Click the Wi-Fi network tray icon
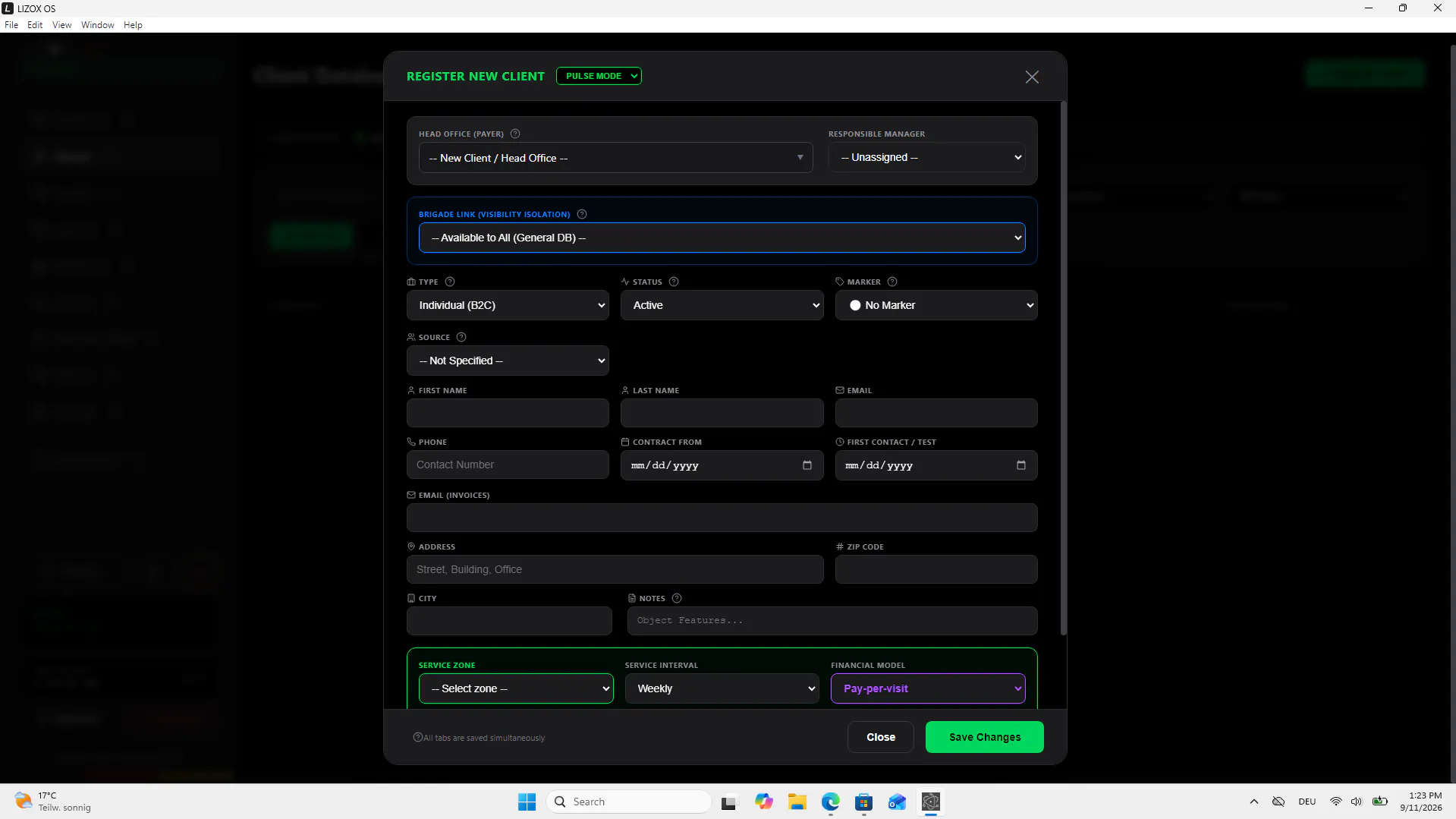This screenshot has height=819, width=1456. pyautogui.click(x=1336, y=802)
